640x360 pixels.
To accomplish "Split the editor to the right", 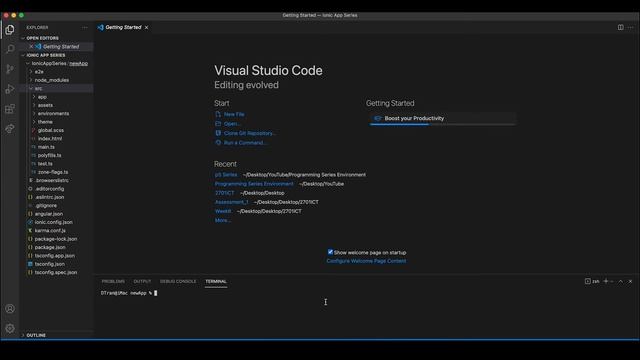I will coord(620,27).
